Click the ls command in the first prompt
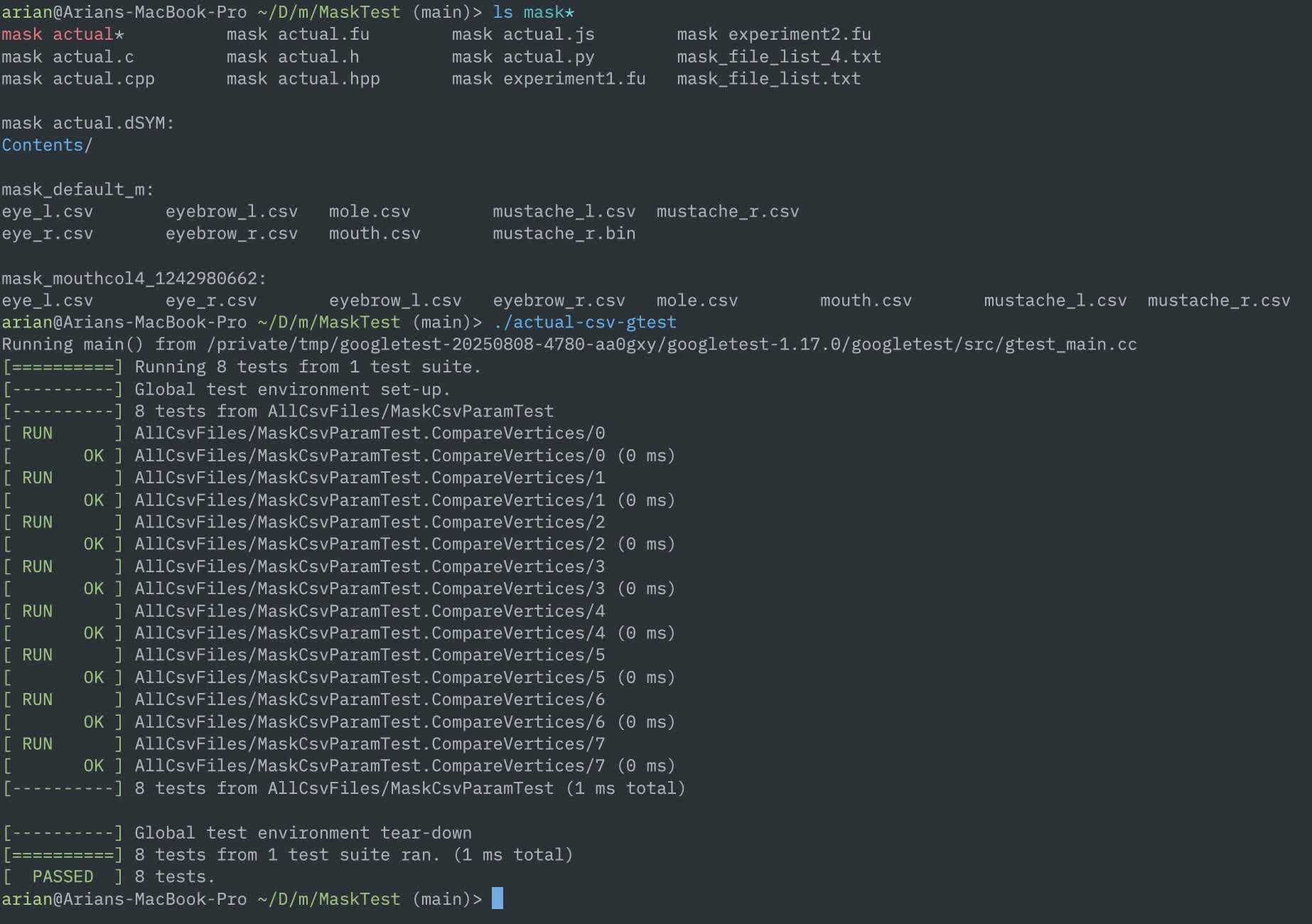This screenshot has height=924, width=1312. (502, 12)
